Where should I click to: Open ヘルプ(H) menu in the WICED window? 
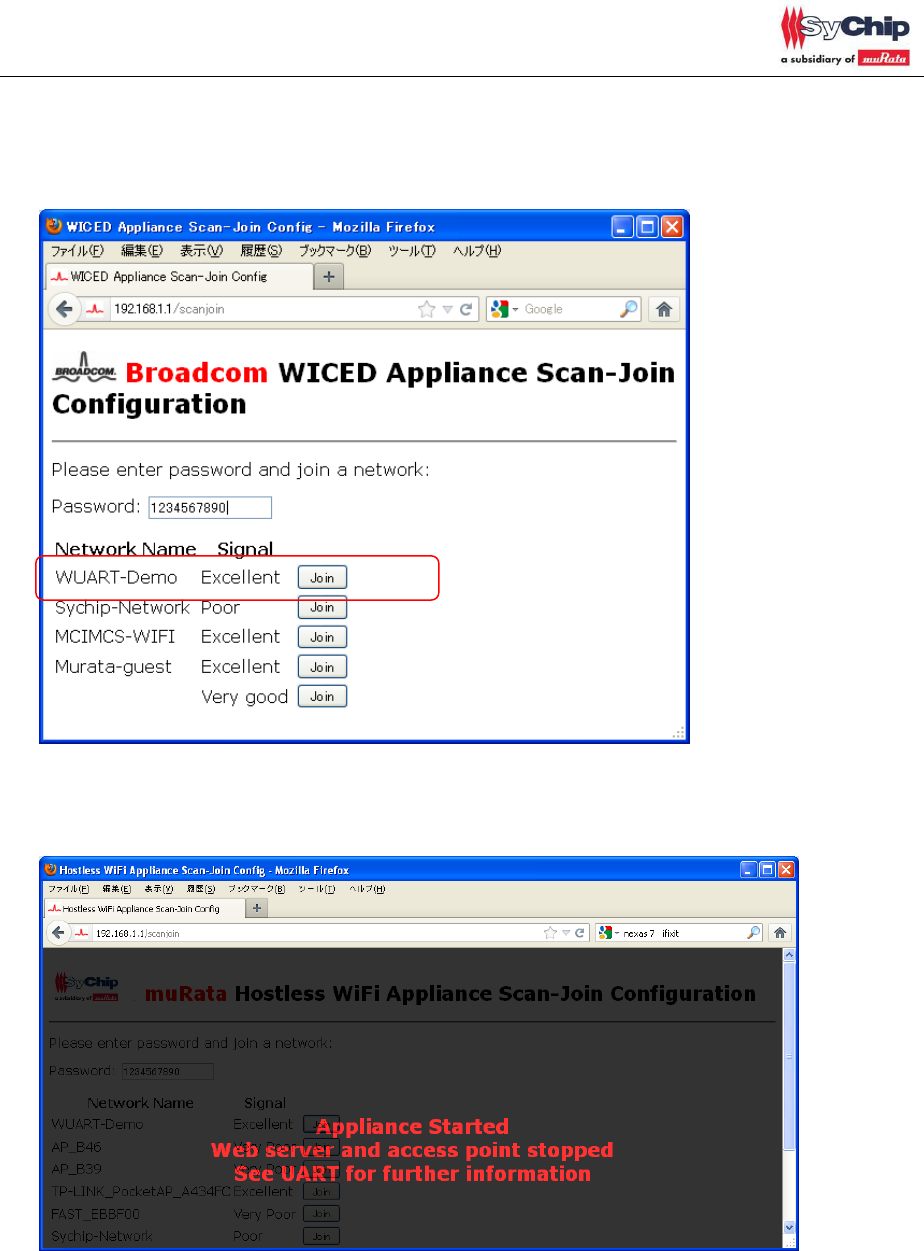477,251
